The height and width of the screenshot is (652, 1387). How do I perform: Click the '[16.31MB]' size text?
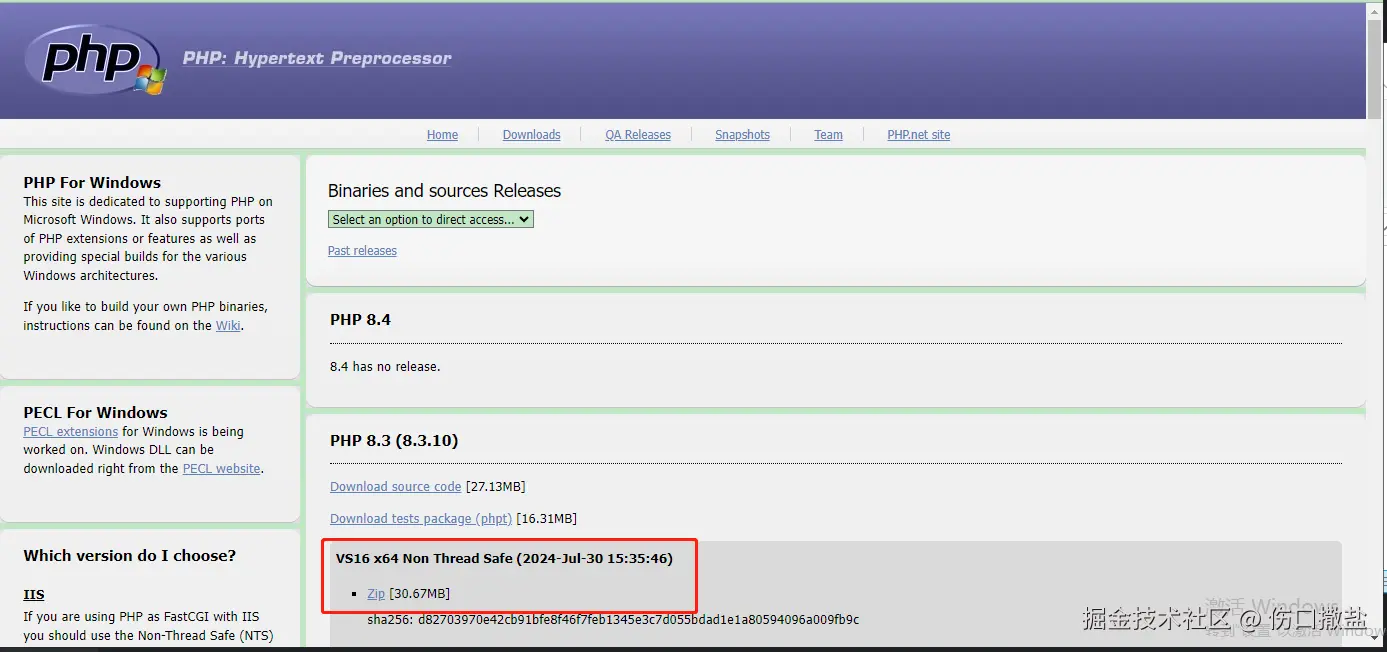click(x=546, y=519)
